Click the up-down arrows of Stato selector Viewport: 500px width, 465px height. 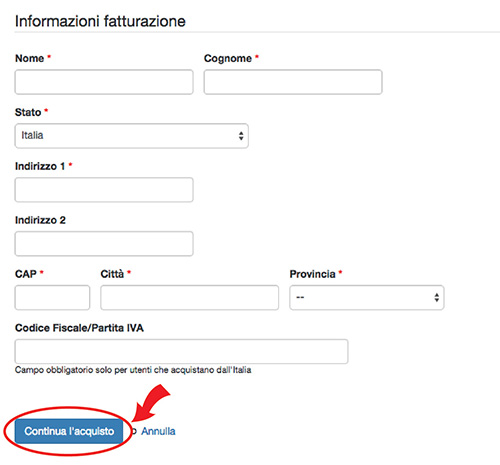(241, 136)
